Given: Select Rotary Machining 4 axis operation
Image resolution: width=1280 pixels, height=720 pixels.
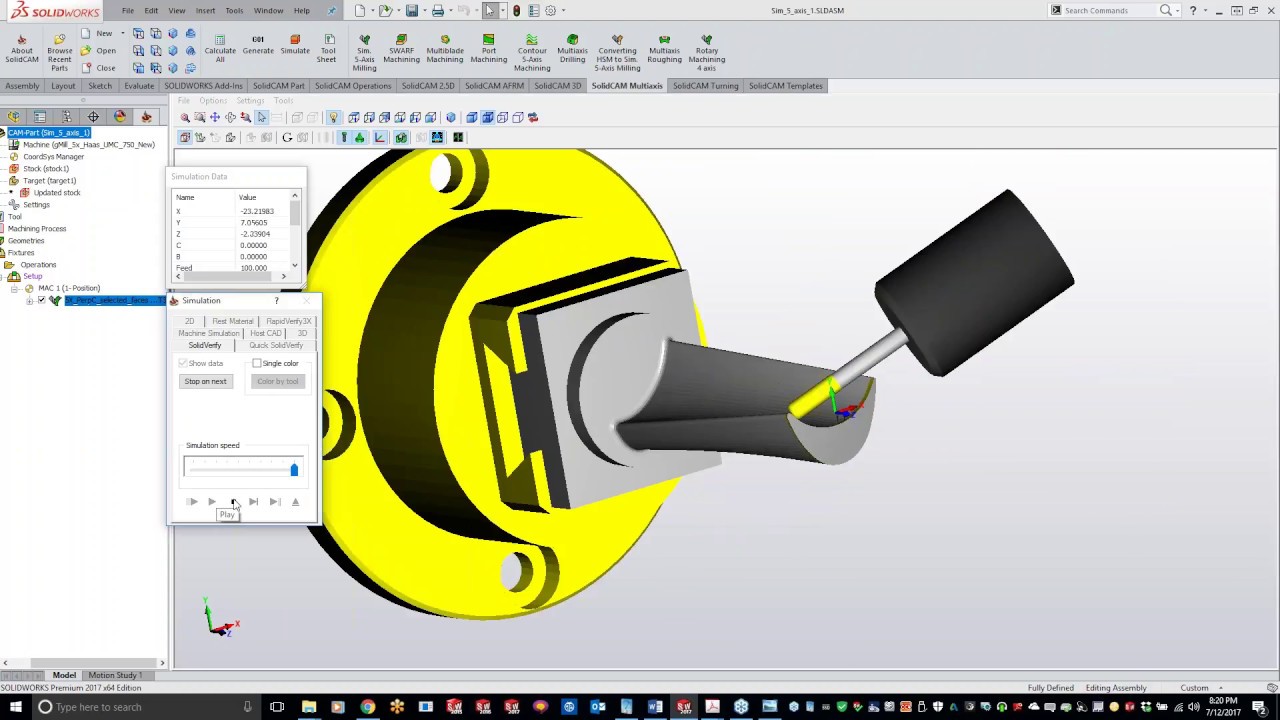Looking at the screenshot, I should [707, 53].
